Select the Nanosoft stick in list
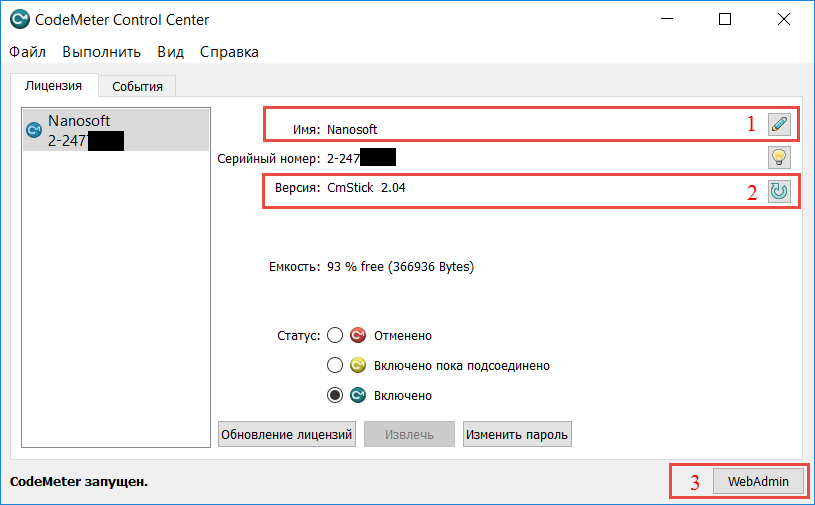 point(116,130)
